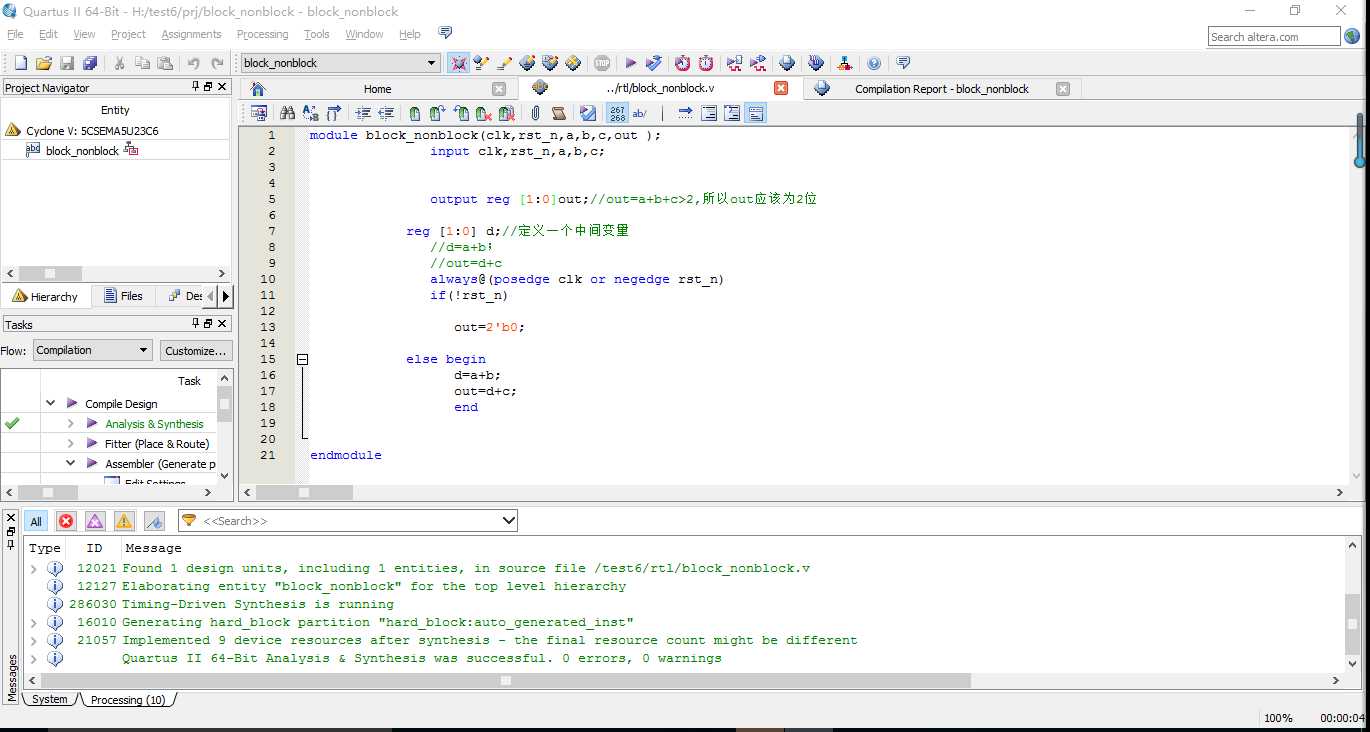Screen dimensions: 1370x732
Task: Click the Replace text icon
Action: [x=310, y=113]
